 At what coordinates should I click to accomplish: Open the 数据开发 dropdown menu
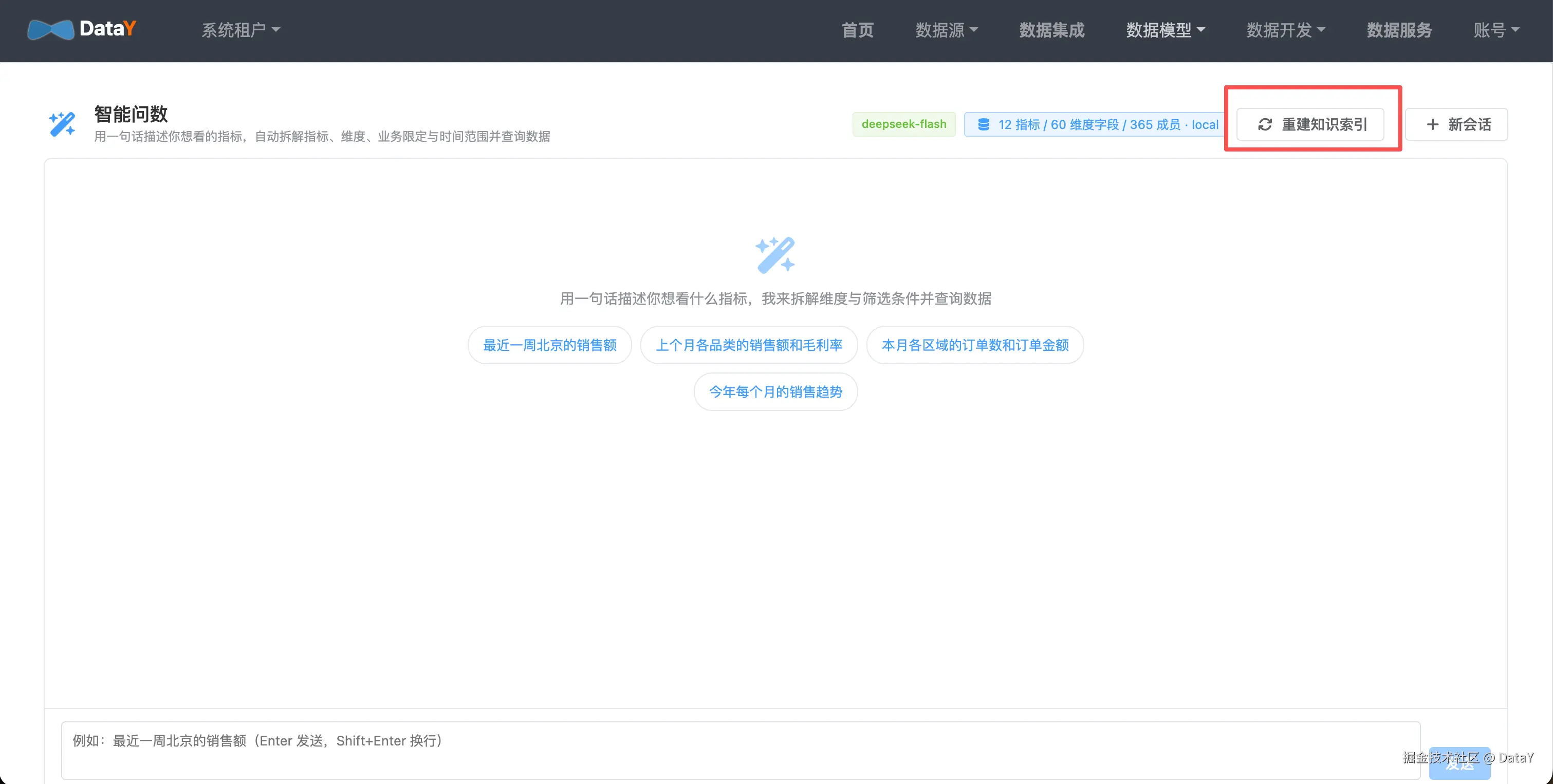coord(1286,29)
